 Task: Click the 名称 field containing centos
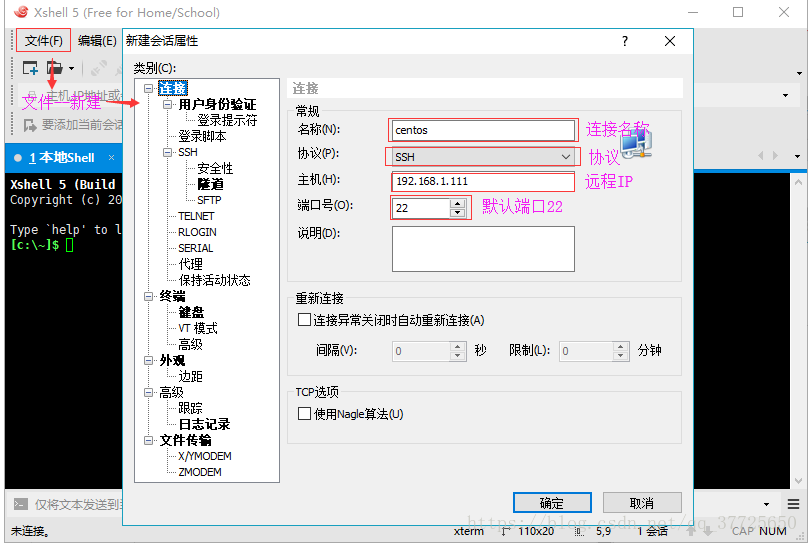tap(483, 130)
